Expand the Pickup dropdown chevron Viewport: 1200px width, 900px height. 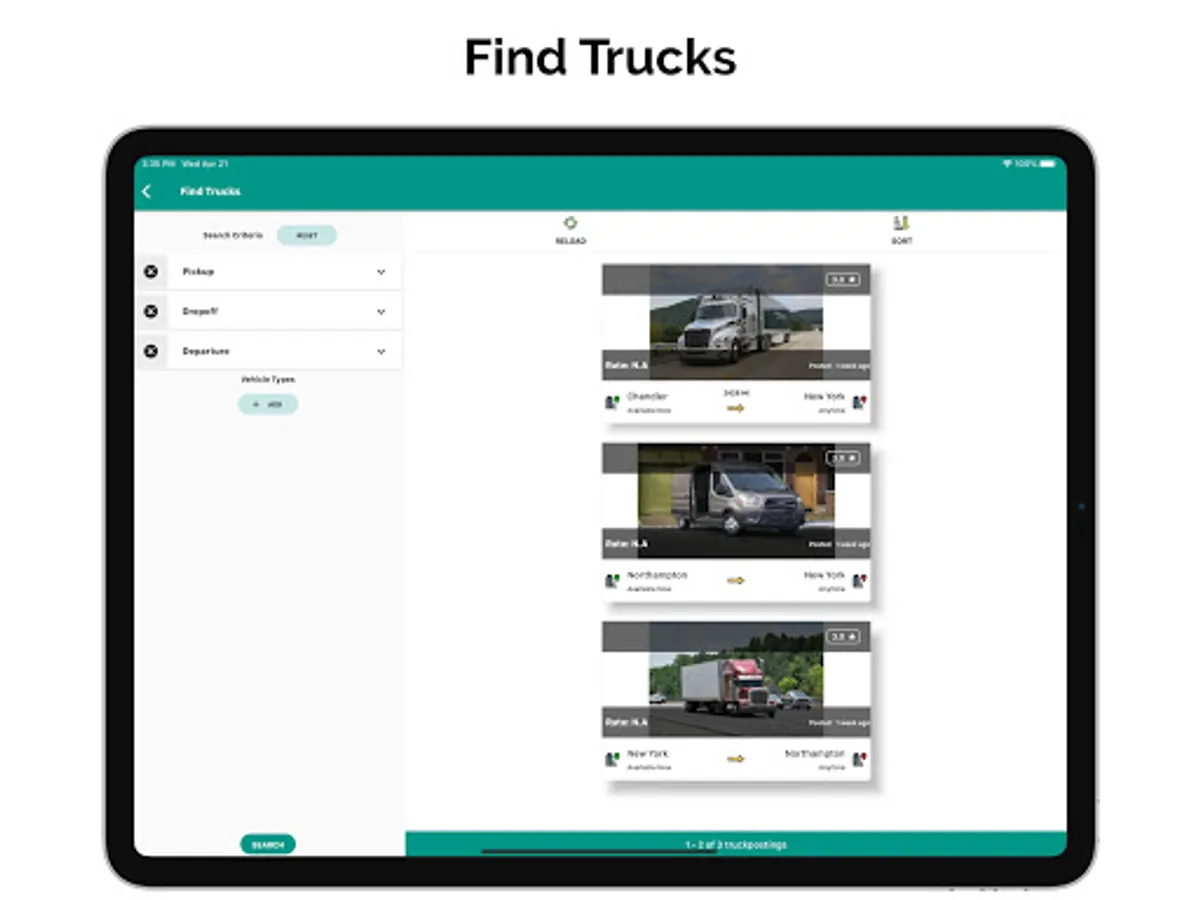[381, 272]
